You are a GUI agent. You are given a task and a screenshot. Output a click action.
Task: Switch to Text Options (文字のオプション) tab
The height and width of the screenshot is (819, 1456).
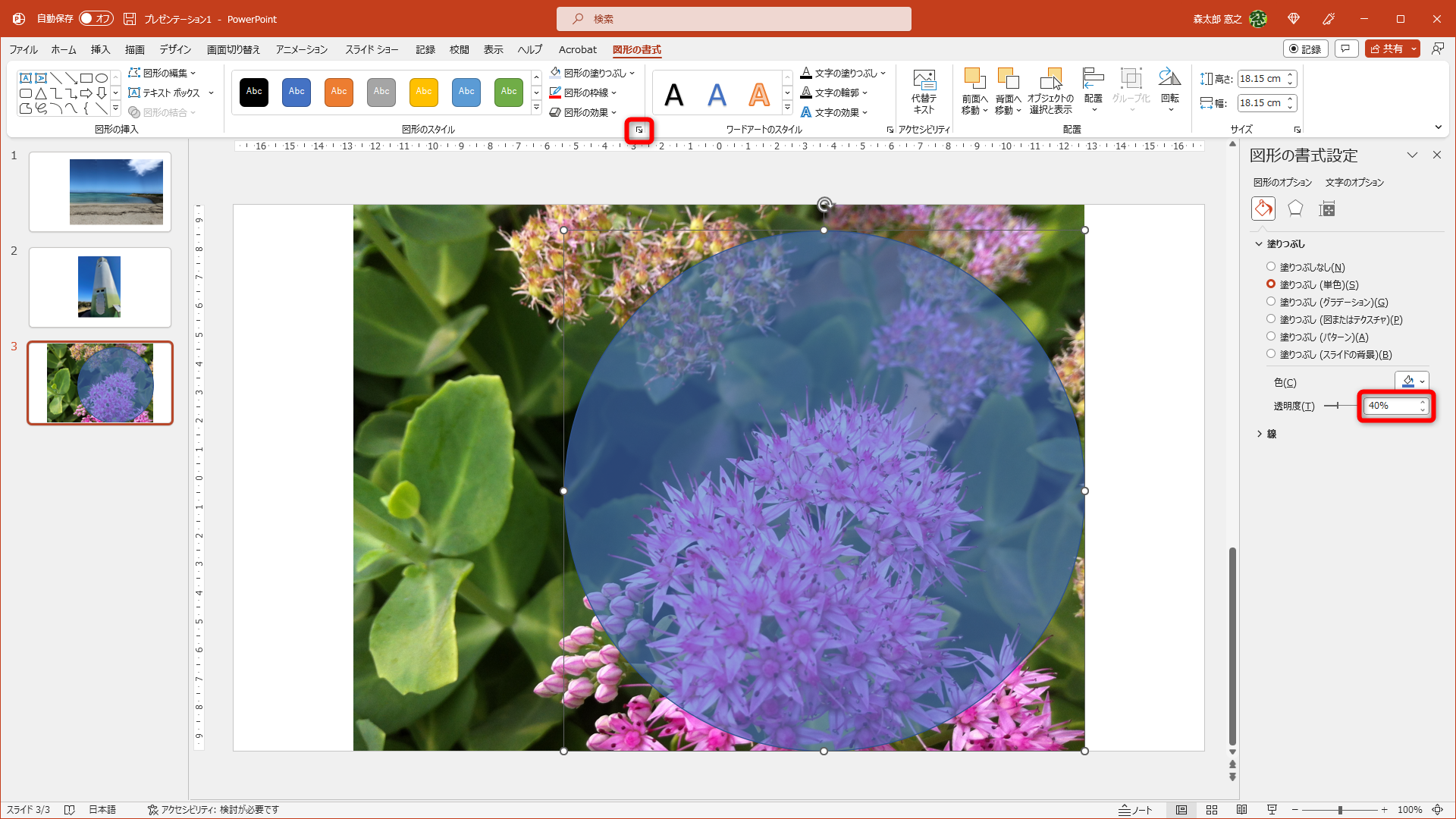[1354, 182]
